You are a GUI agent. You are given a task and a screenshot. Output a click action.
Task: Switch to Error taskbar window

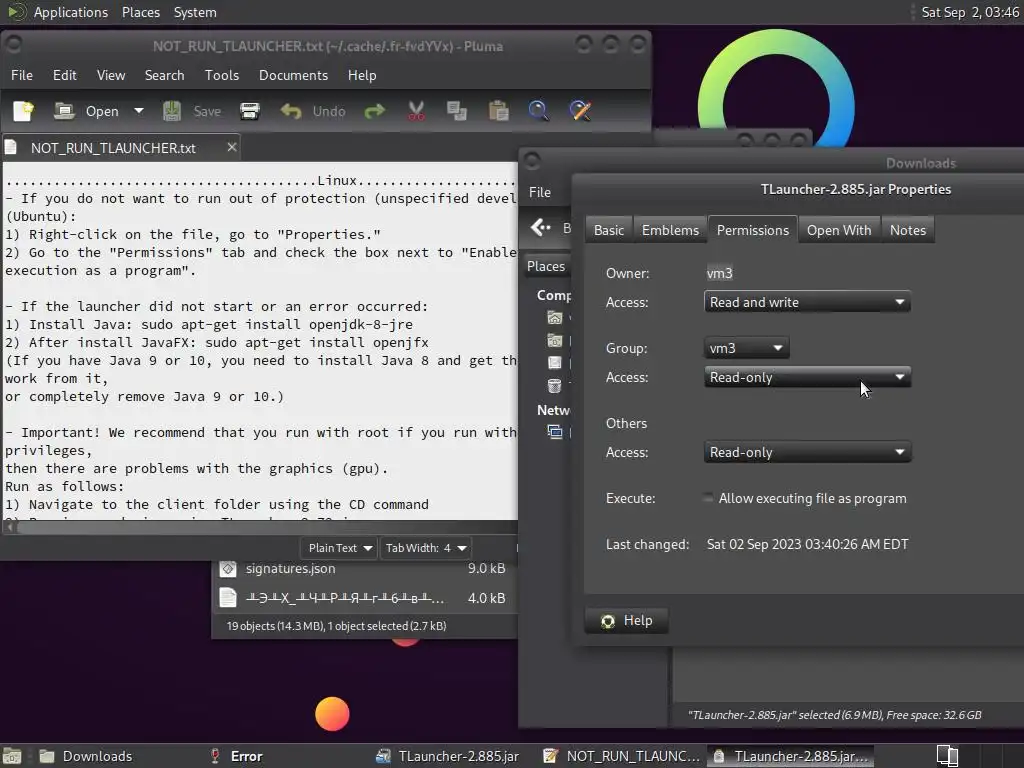[236, 756]
